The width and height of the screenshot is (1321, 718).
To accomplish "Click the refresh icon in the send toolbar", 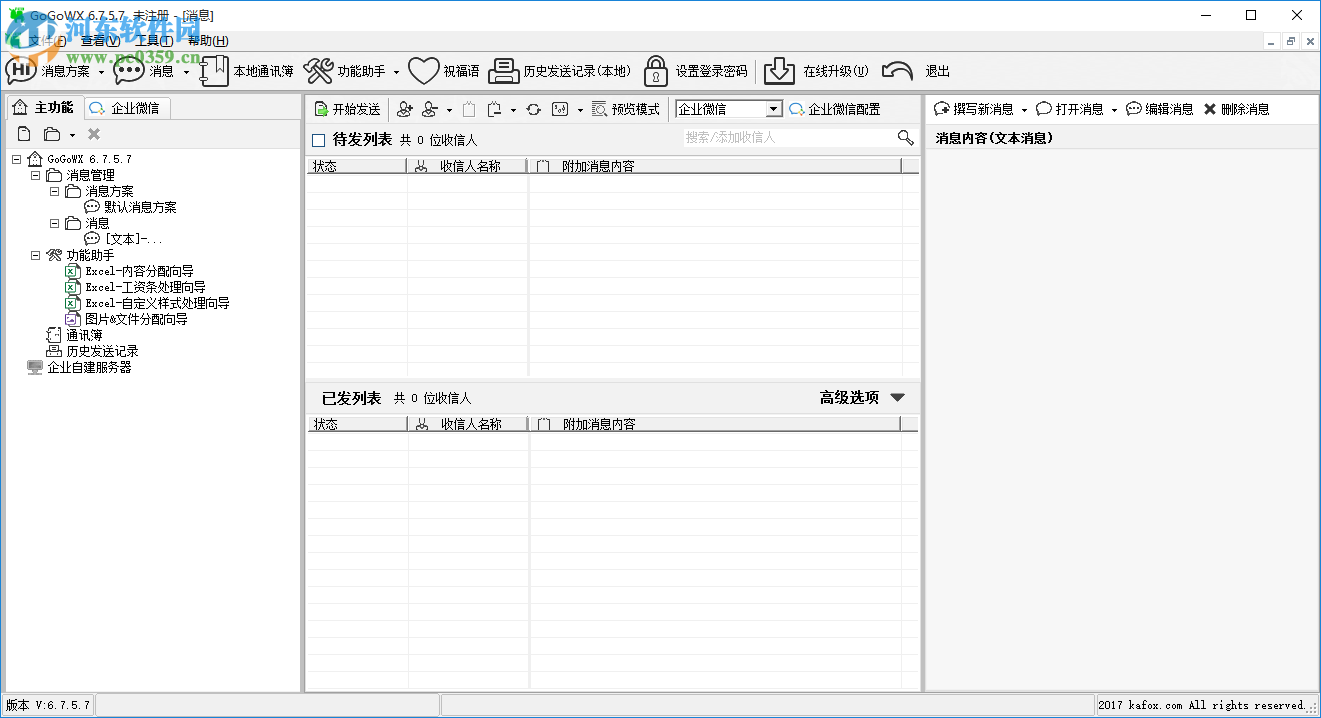I will [x=532, y=108].
